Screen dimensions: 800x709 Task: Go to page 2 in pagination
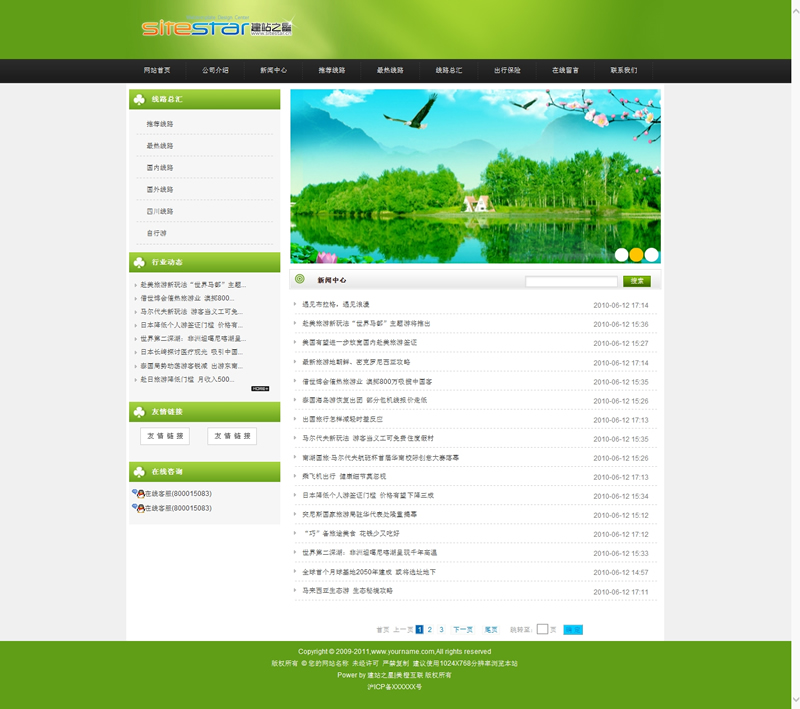[430, 630]
